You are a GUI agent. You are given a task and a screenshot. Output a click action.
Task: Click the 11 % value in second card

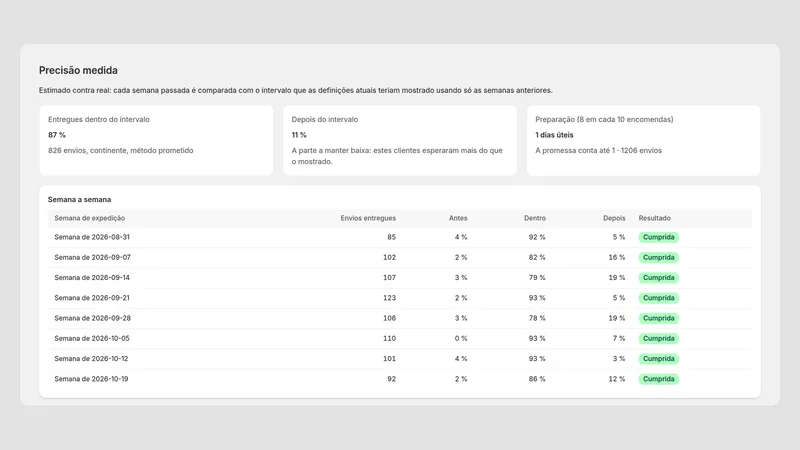click(x=299, y=135)
